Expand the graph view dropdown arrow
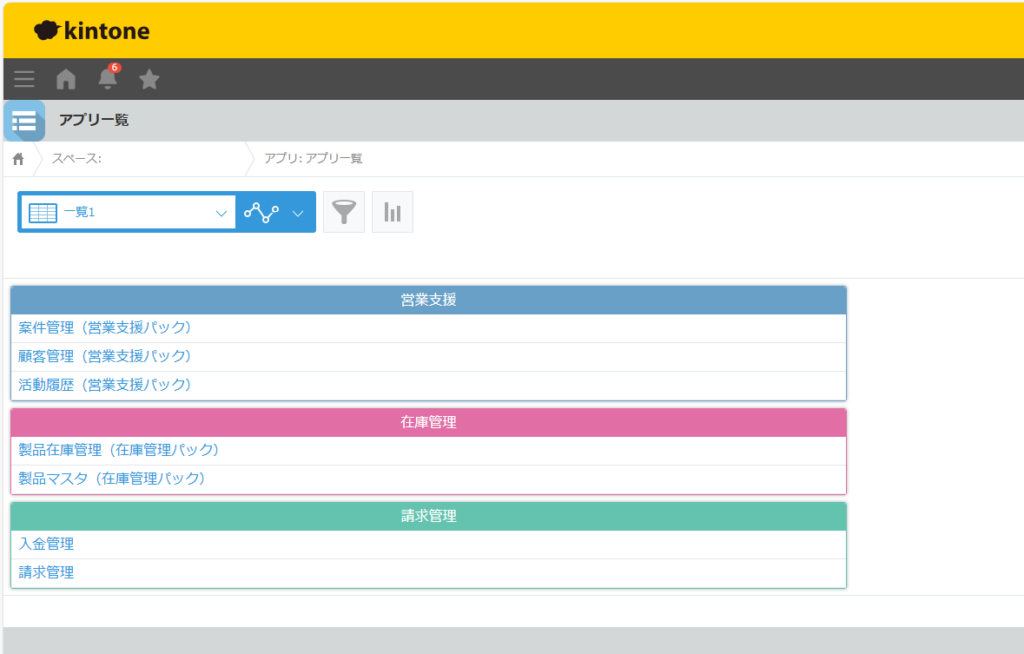This screenshot has width=1024, height=654. 297,212
